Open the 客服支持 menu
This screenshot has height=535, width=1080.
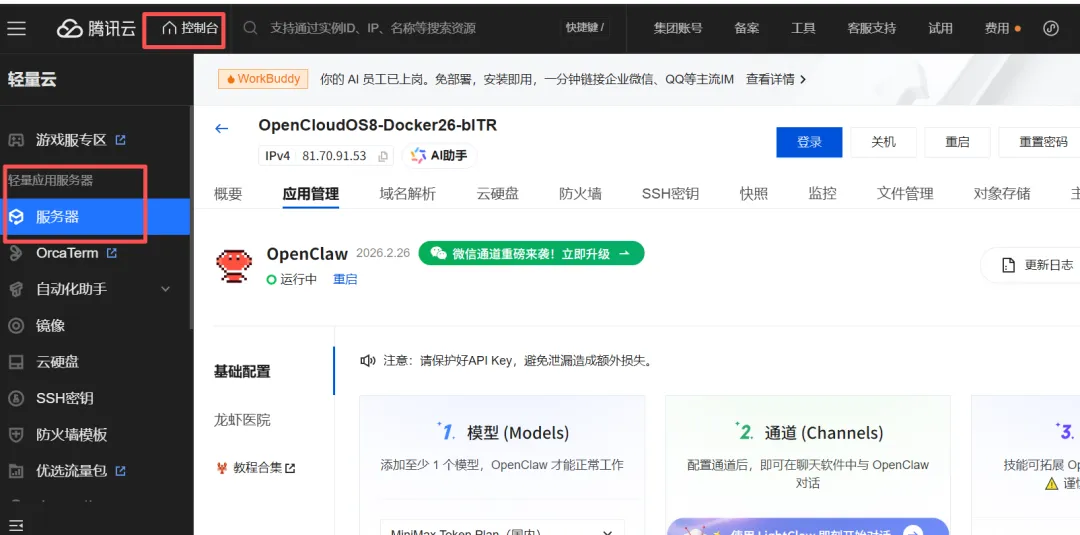[x=872, y=28]
